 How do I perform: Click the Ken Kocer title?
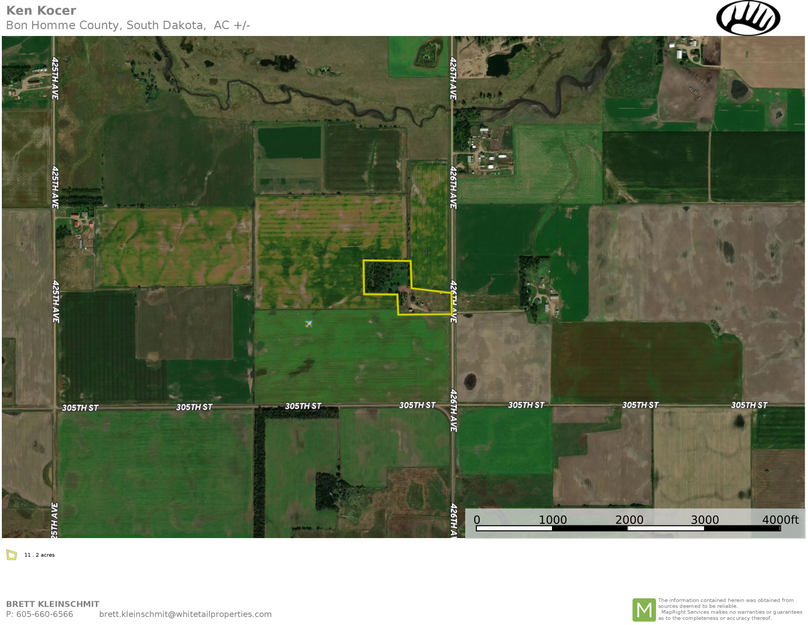[41, 11]
